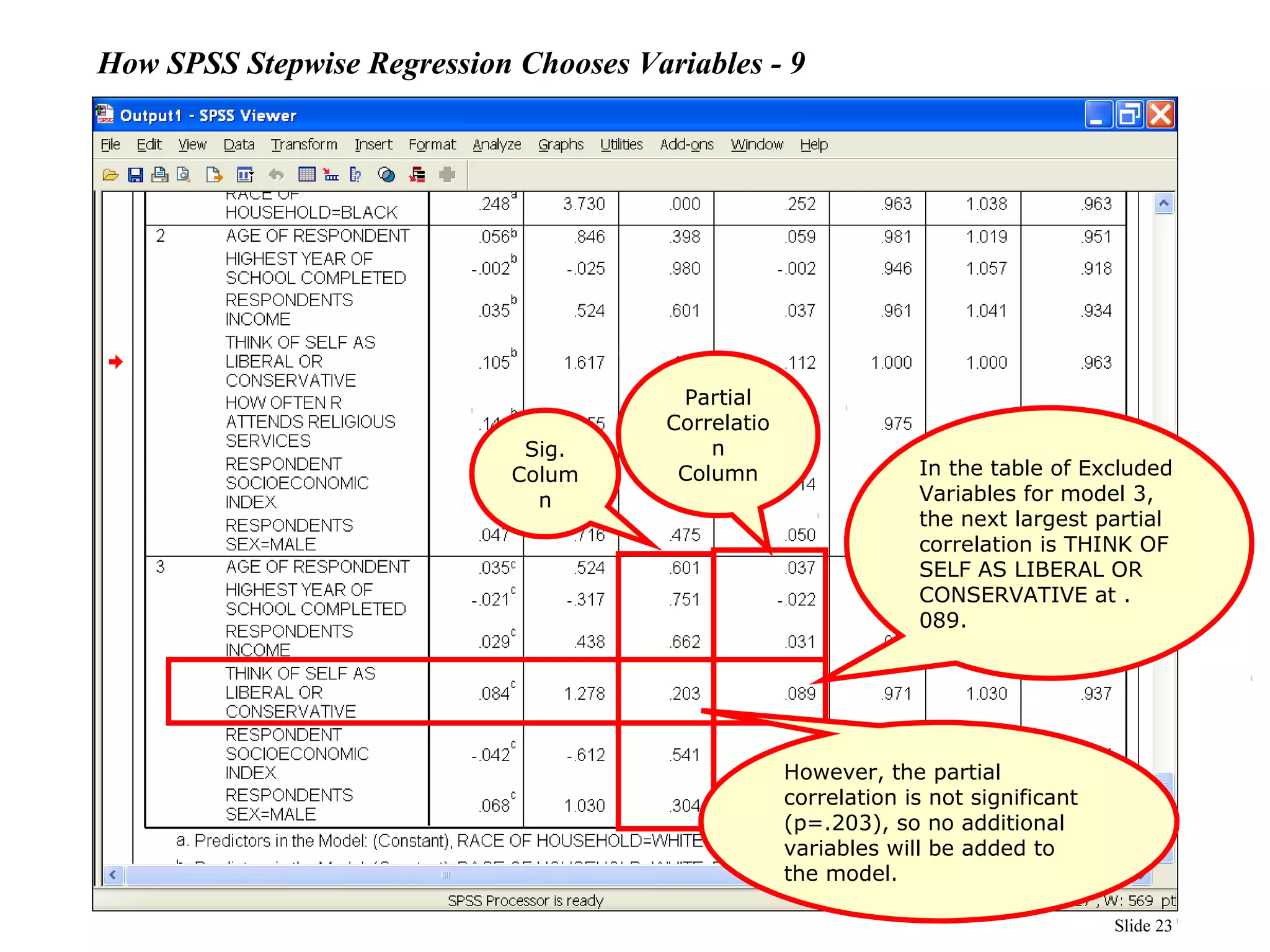The image size is (1270, 952).
Task: Open the Utilities menu
Action: (x=621, y=144)
